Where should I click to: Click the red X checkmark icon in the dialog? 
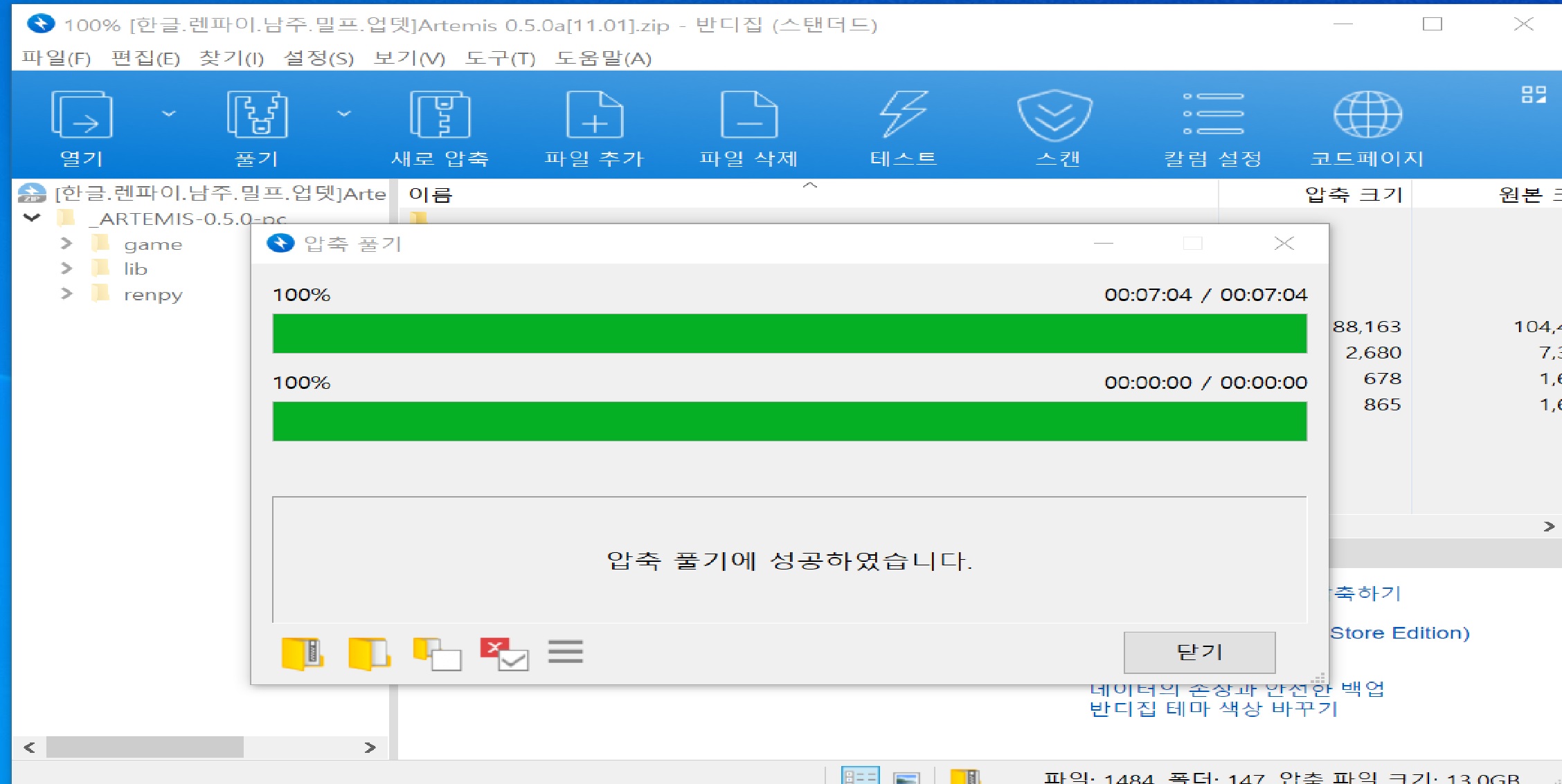504,654
